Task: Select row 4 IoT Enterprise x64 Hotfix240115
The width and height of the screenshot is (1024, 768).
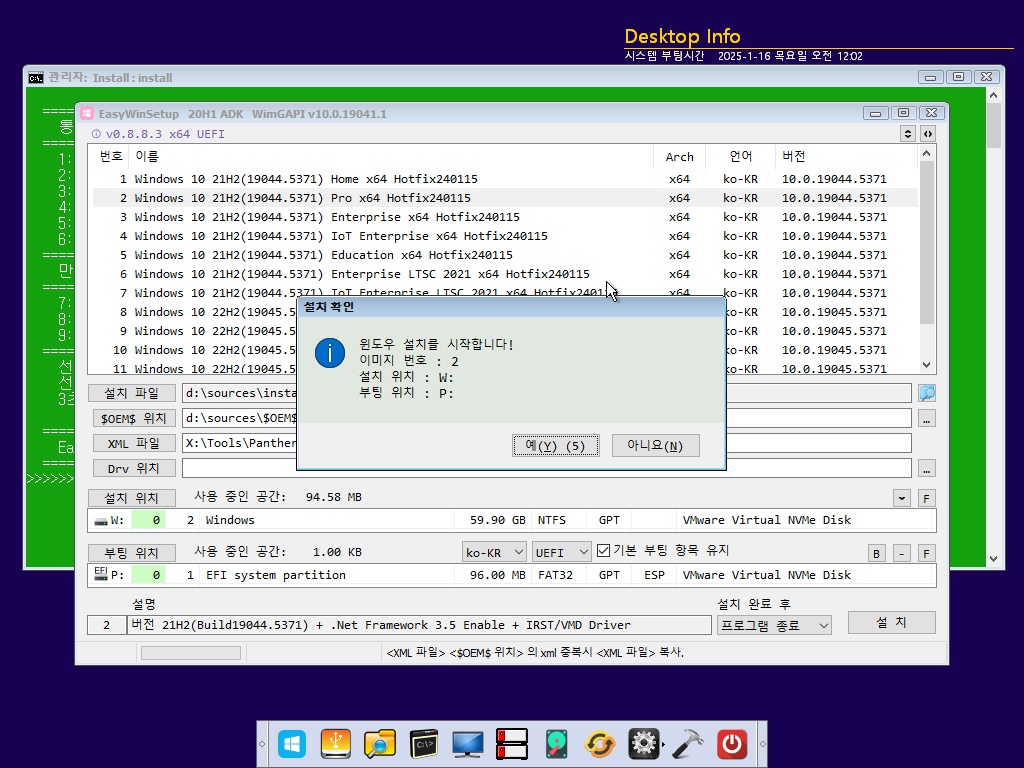Action: pyautogui.click(x=505, y=236)
